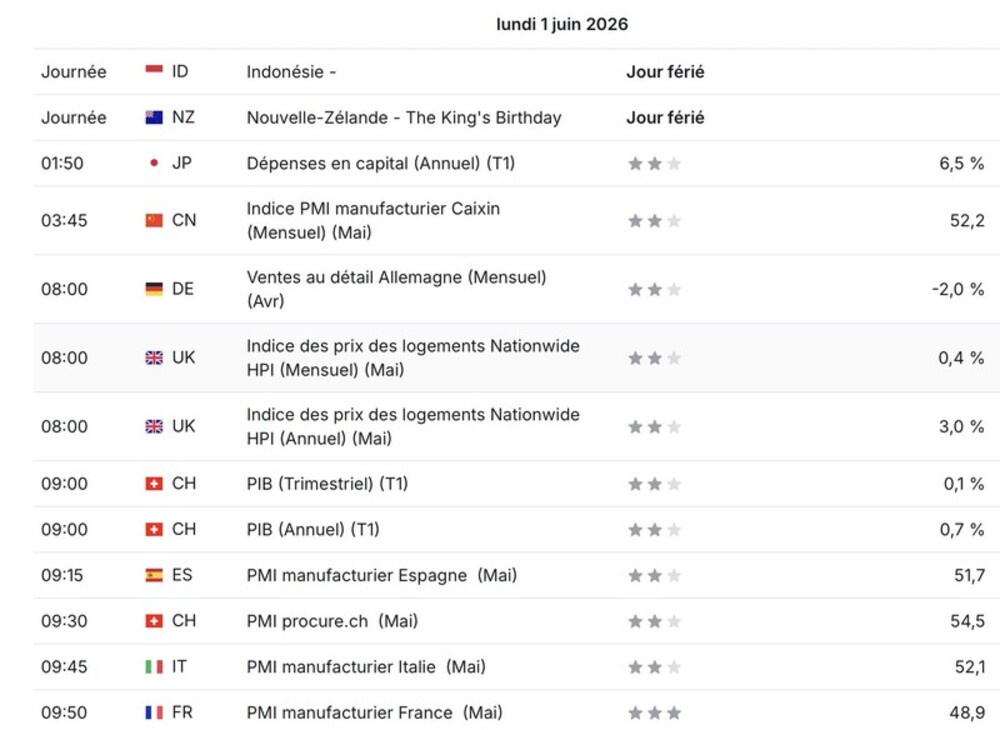Open Nationwide HPI (Annuel) event

(413, 427)
